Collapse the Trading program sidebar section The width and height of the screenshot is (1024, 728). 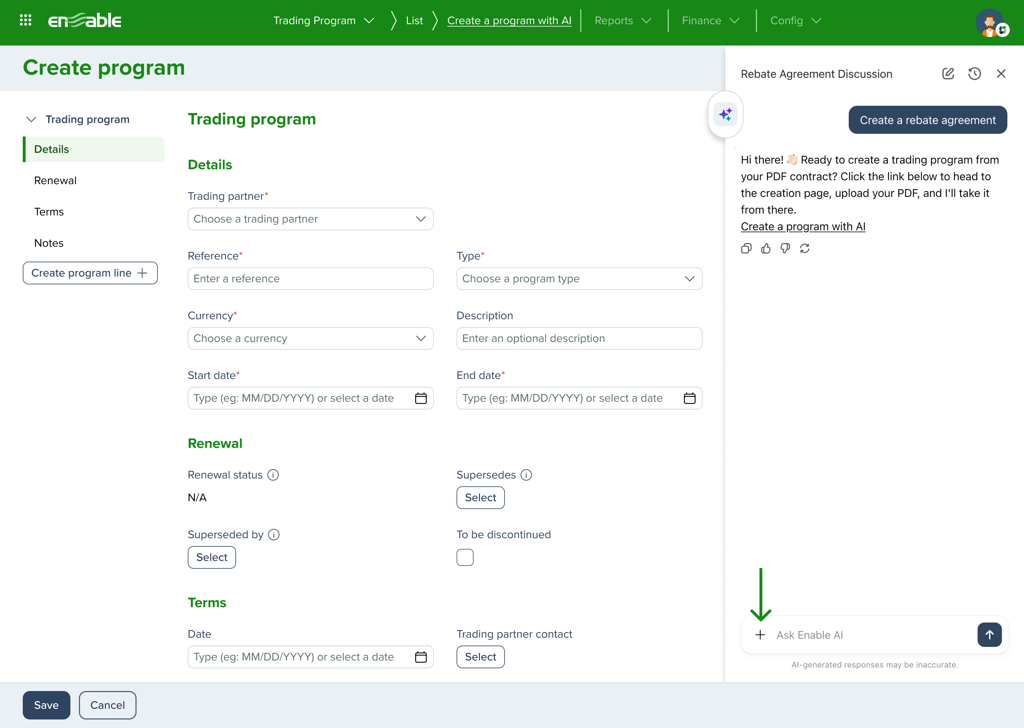[x=31, y=120]
